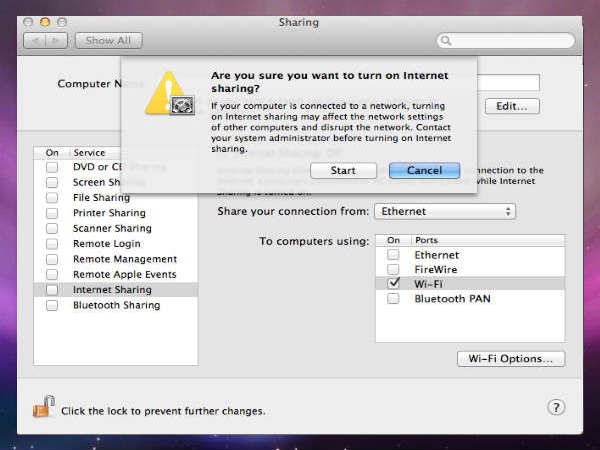This screenshot has width=600, height=450.
Task: Click the Edit button for computer name
Action: [512, 106]
